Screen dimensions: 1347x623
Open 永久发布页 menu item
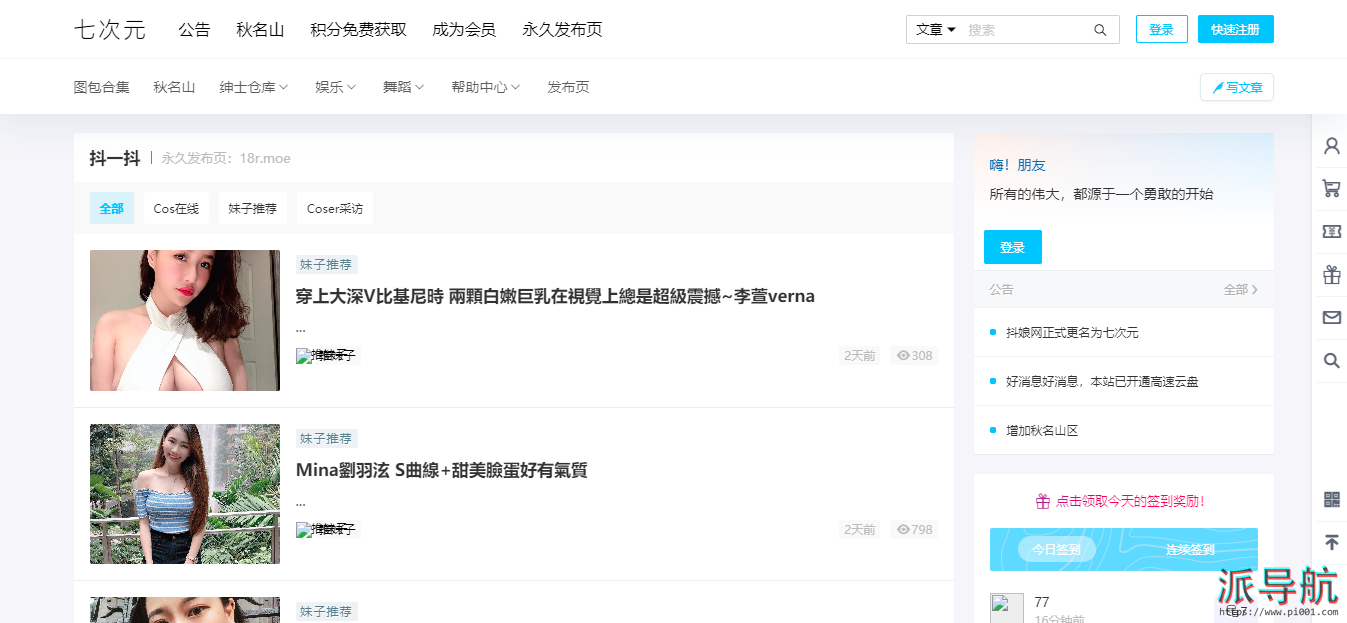coord(562,30)
